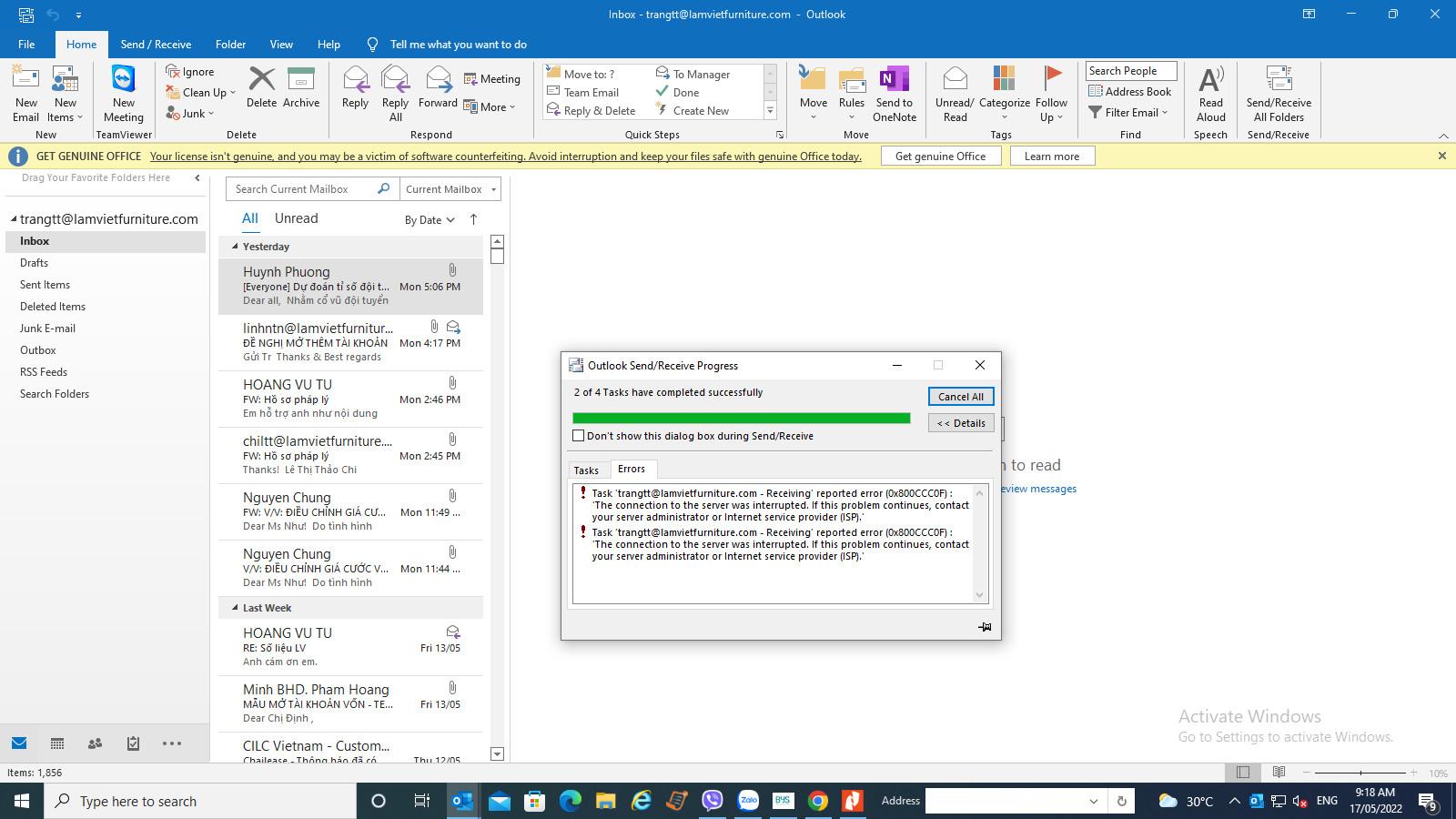The width and height of the screenshot is (1456, 819).
Task: Switch to Reading view in status bar
Action: click(x=1279, y=773)
